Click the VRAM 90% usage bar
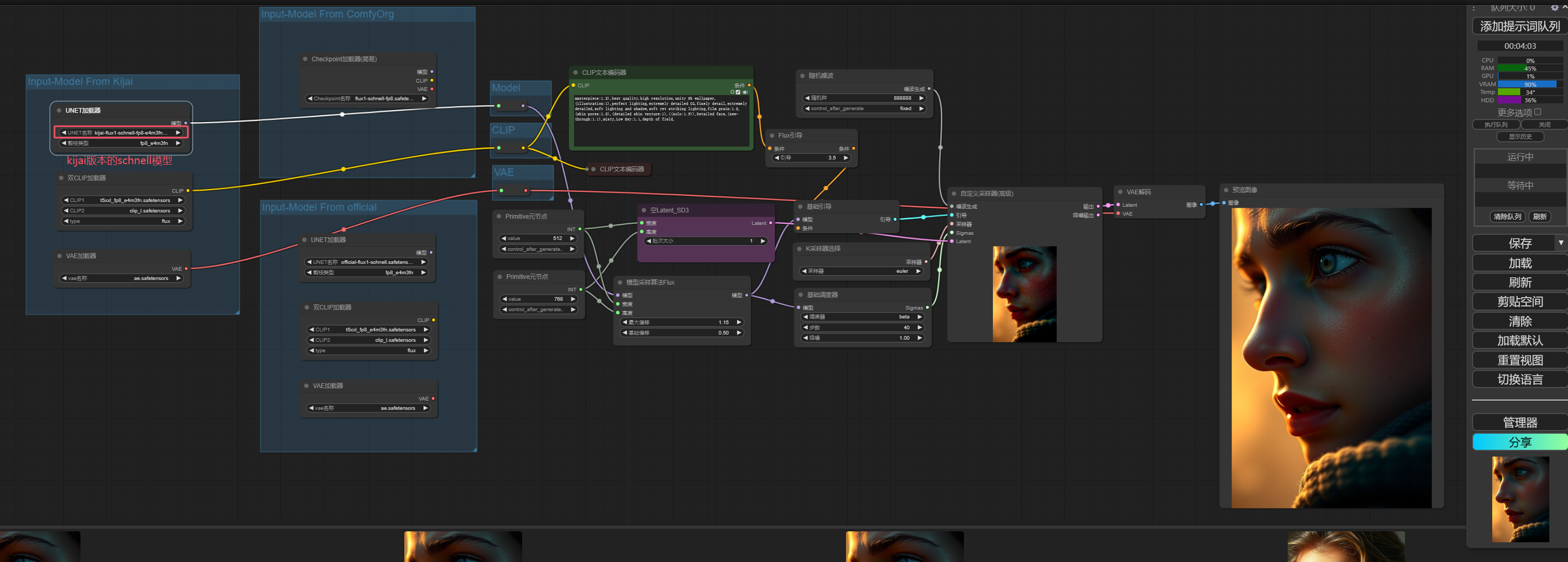 pos(1530,85)
